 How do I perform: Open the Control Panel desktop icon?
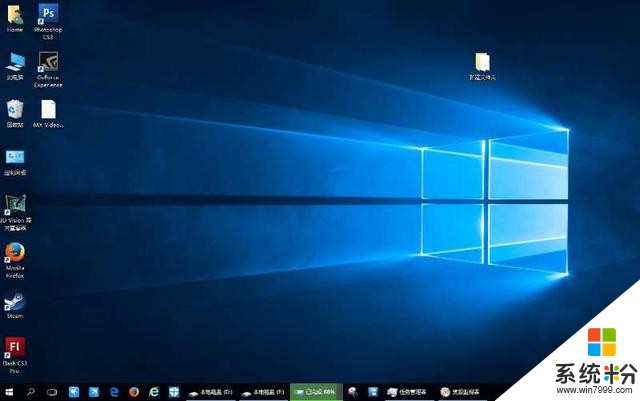pyautogui.click(x=15, y=163)
